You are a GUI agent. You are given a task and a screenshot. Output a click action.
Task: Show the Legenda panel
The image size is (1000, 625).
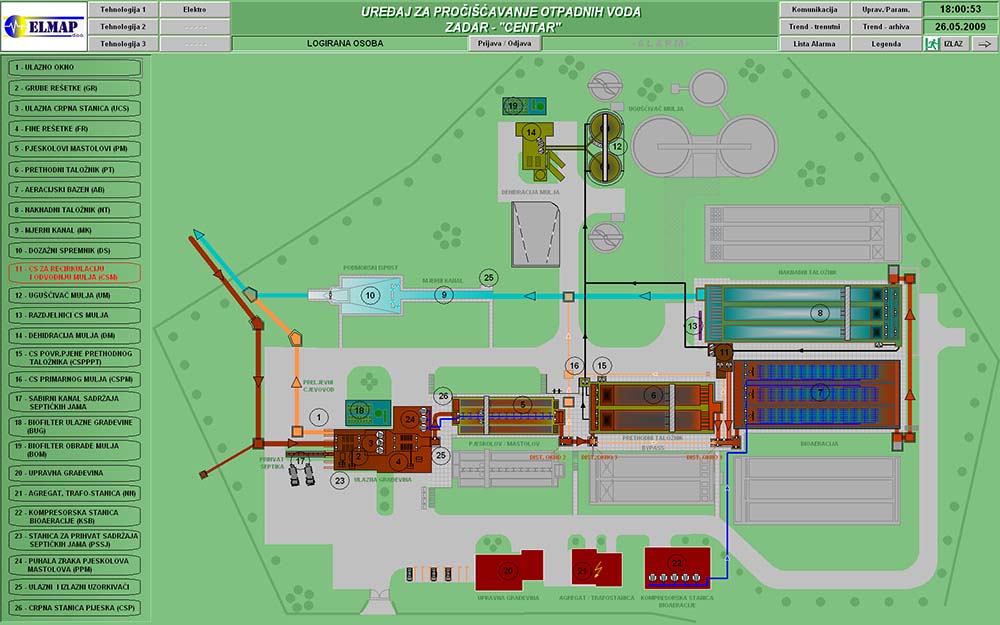pyautogui.click(x=884, y=44)
